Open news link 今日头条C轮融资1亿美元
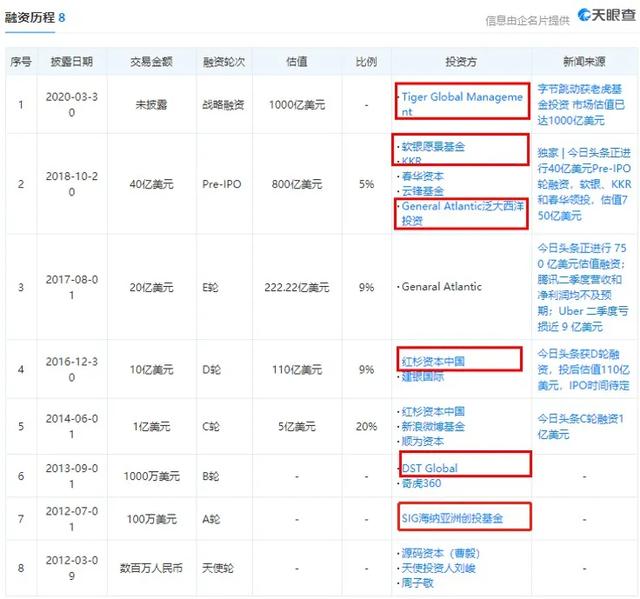The width and height of the screenshot is (640, 599). [580, 426]
